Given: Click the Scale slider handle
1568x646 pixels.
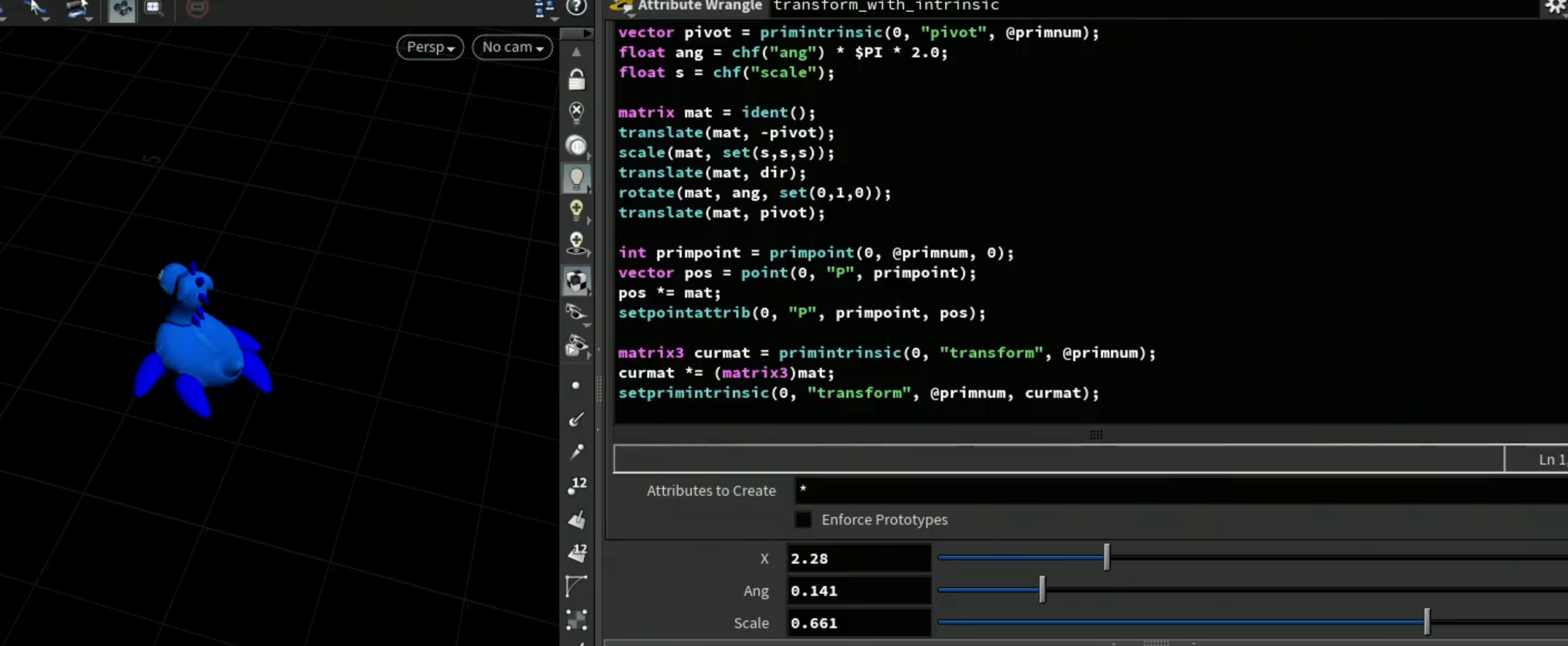Looking at the screenshot, I should (x=1426, y=622).
